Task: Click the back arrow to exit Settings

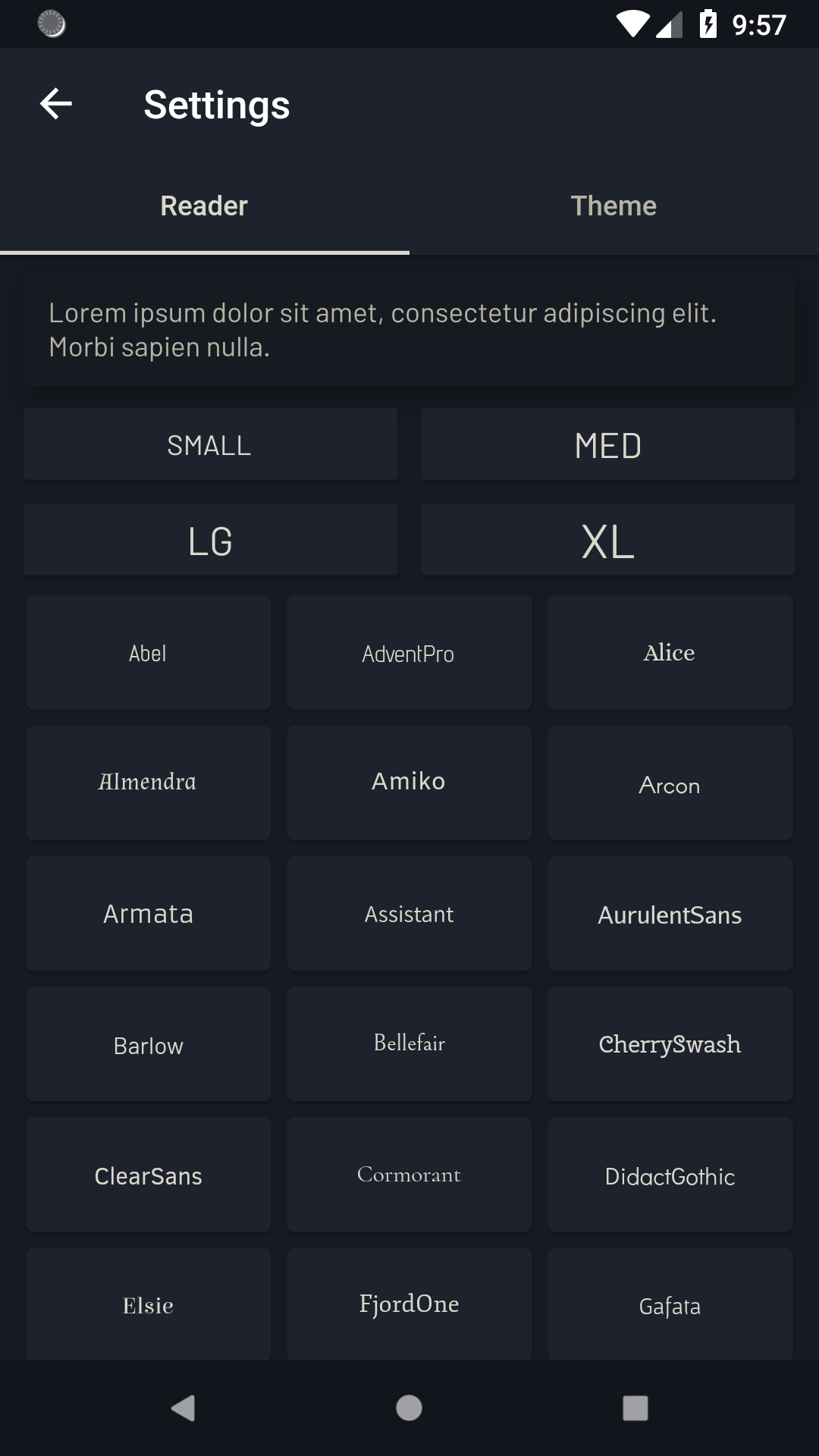Action: coord(54,105)
